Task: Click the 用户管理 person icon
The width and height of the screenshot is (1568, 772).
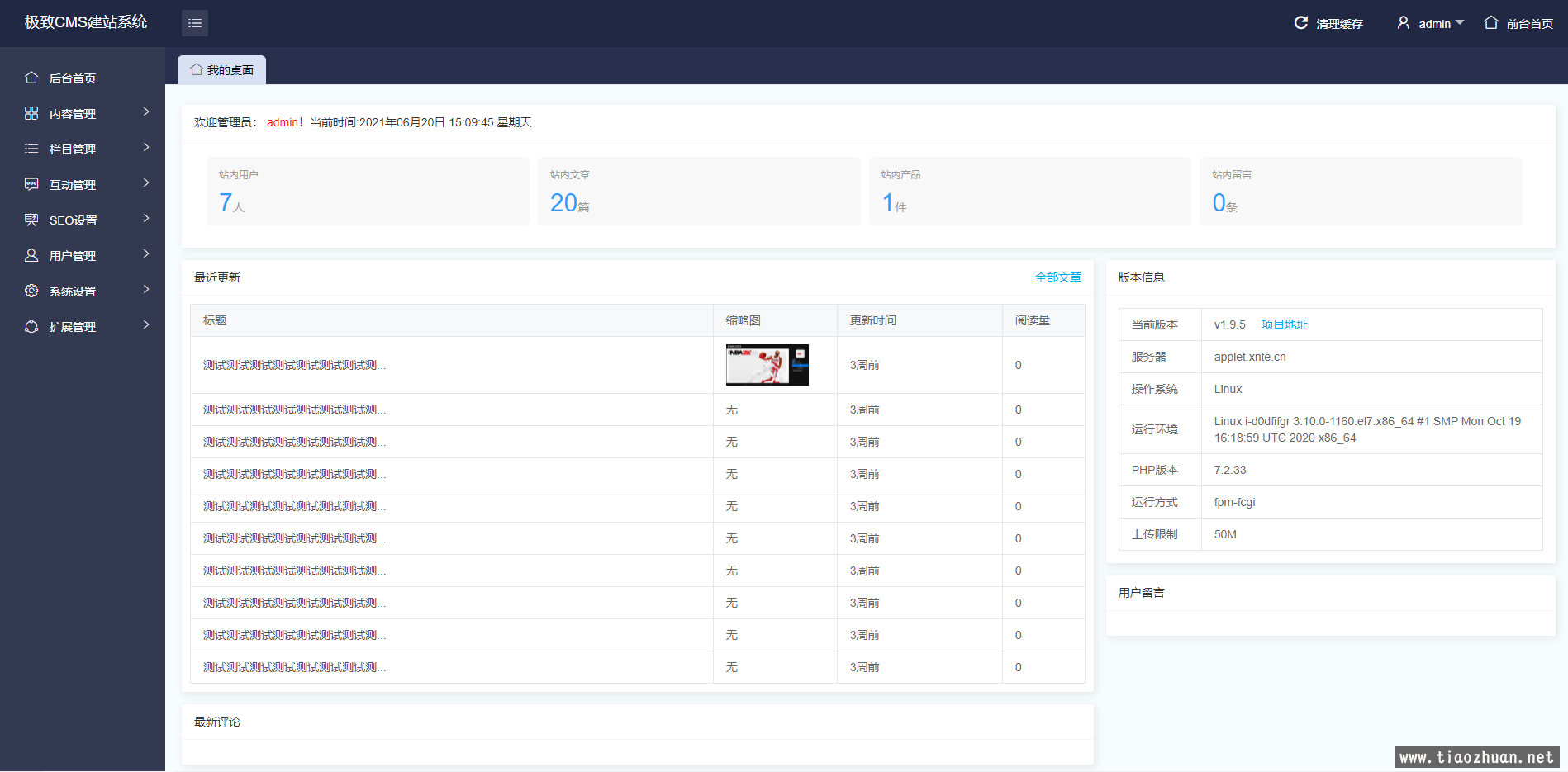Action: tap(31, 255)
